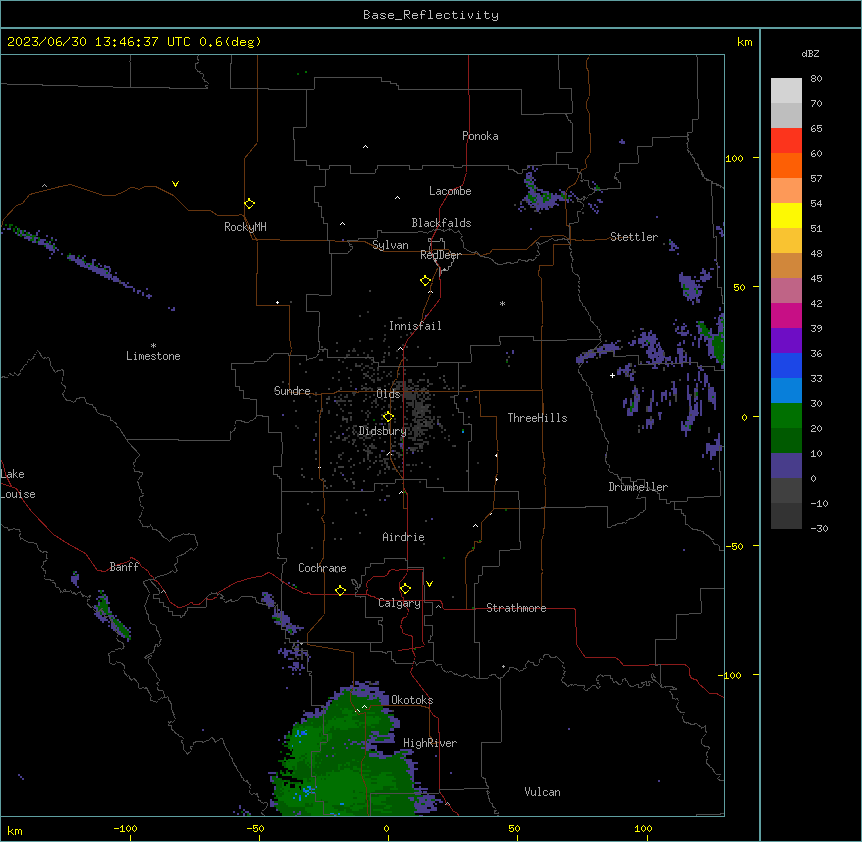Click the Cochrane town label
The image size is (862, 842).
[x=322, y=568]
